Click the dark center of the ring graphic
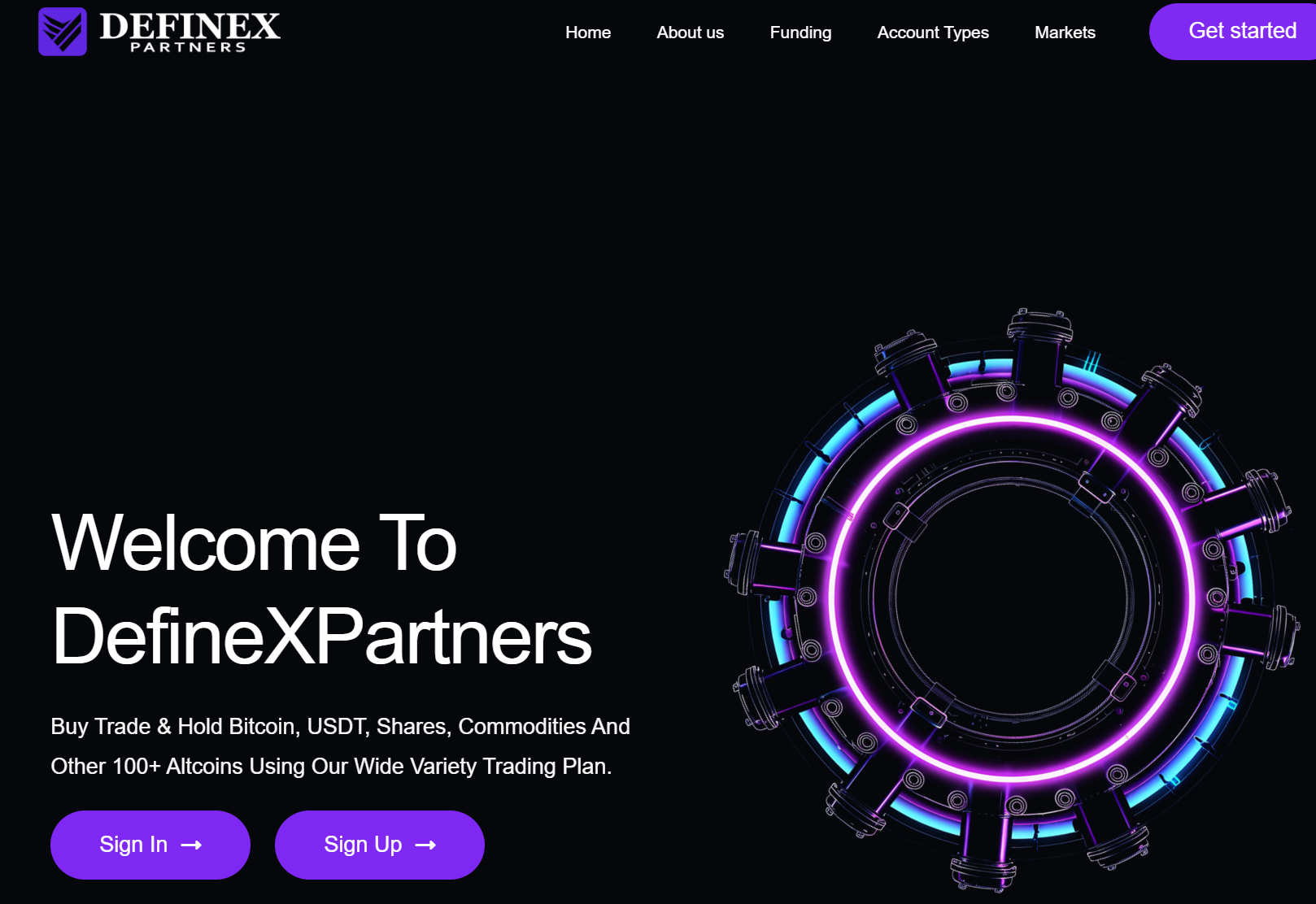The height and width of the screenshot is (904, 1316). (x=1013, y=599)
